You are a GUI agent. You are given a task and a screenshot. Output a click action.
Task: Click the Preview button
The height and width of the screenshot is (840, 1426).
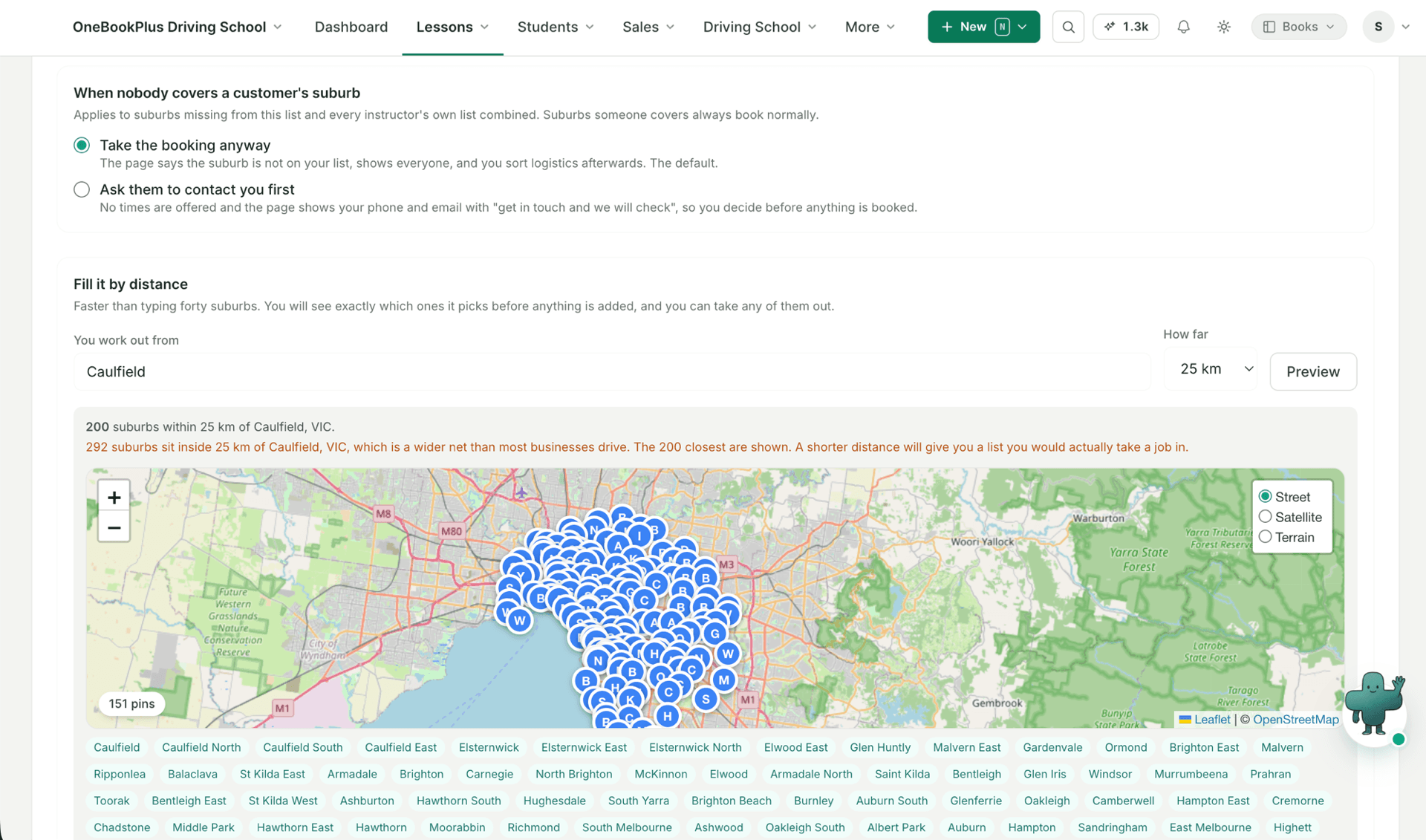click(x=1313, y=371)
